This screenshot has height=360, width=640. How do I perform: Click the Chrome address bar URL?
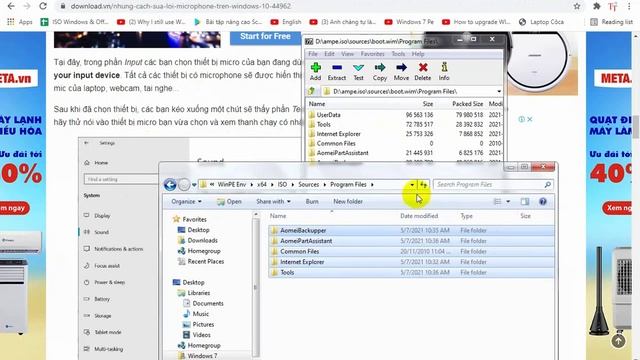point(180,6)
